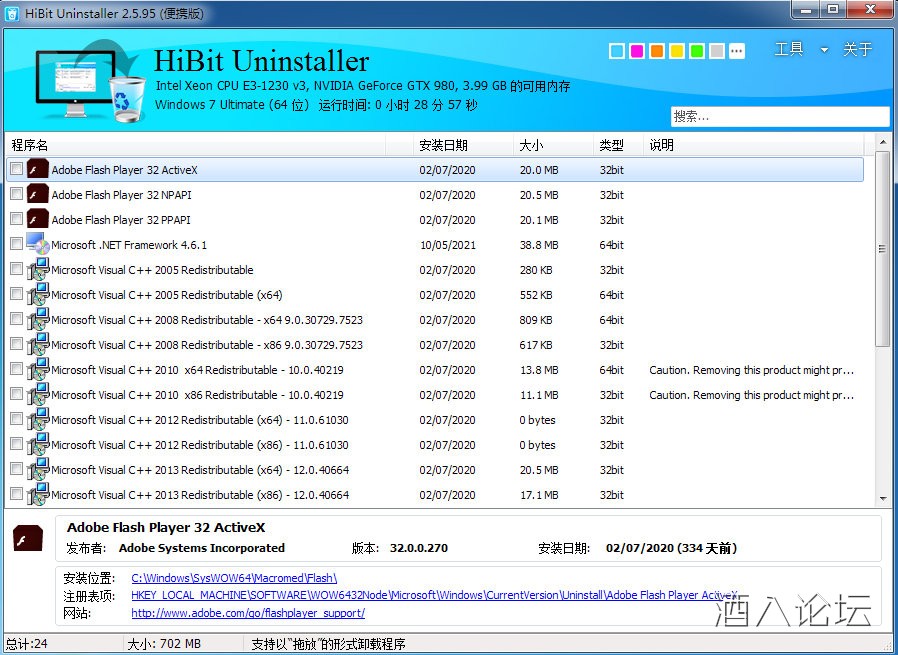
Task: Visit the adobe.com flashplayer support link
Action: tap(247, 613)
